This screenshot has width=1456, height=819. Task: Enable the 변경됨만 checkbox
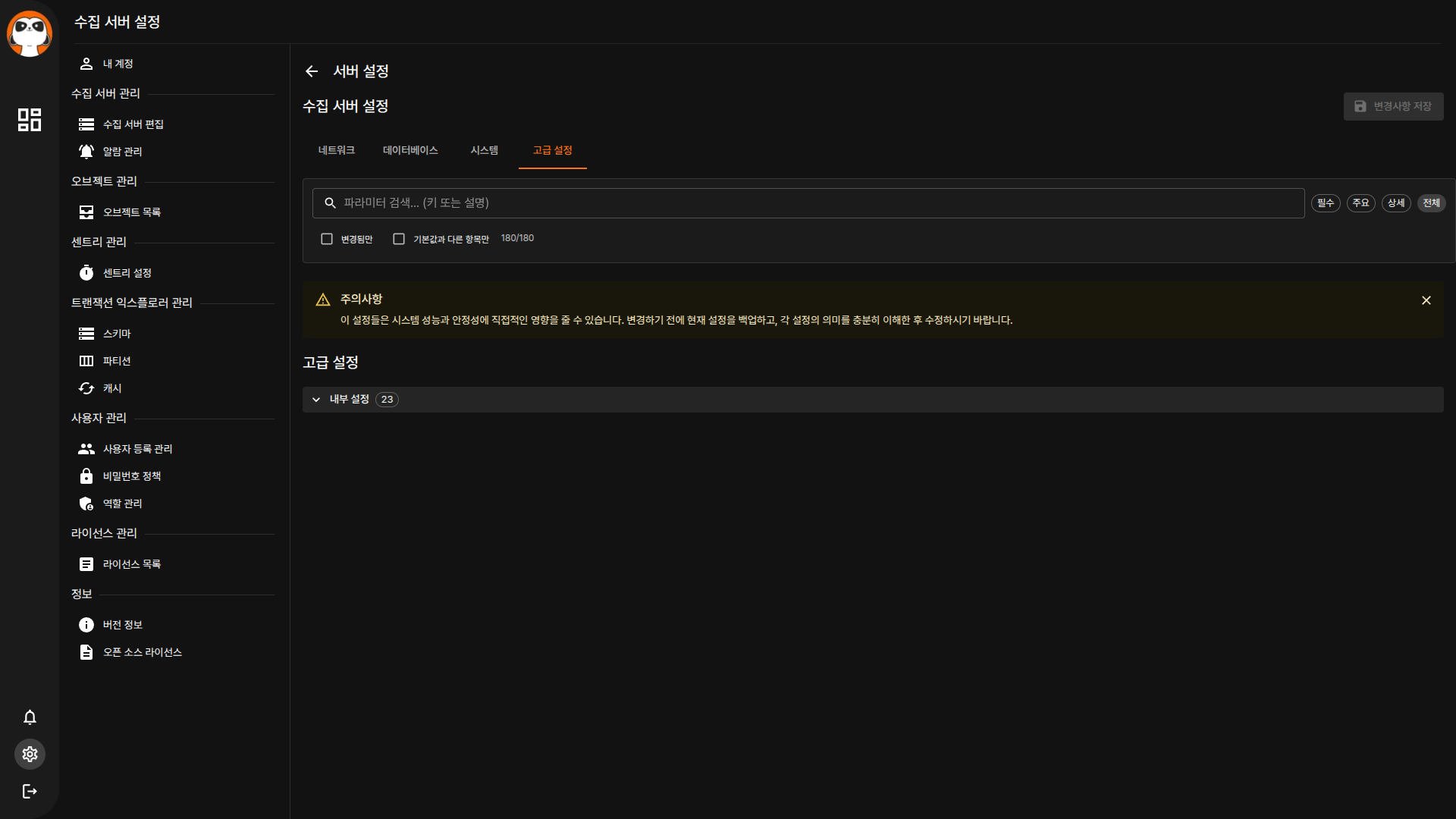[327, 239]
